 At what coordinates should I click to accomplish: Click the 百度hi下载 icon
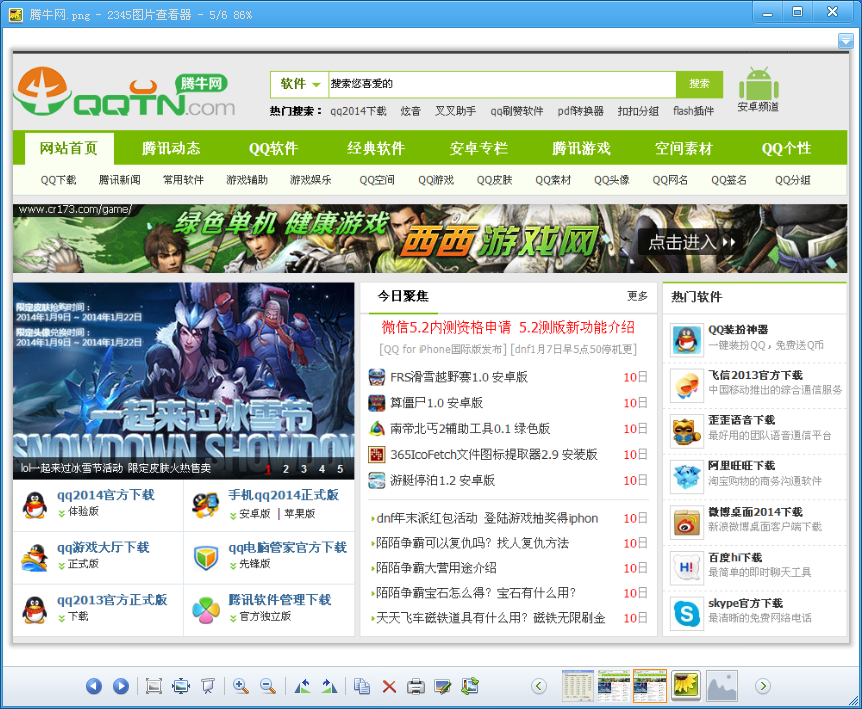pyautogui.click(x=687, y=568)
